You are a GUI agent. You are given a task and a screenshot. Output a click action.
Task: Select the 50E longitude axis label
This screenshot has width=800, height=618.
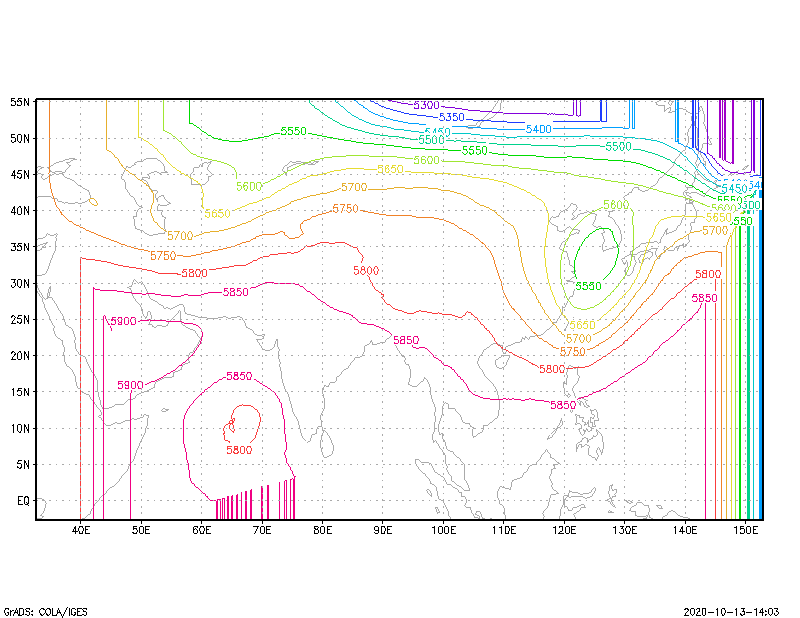(141, 530)
